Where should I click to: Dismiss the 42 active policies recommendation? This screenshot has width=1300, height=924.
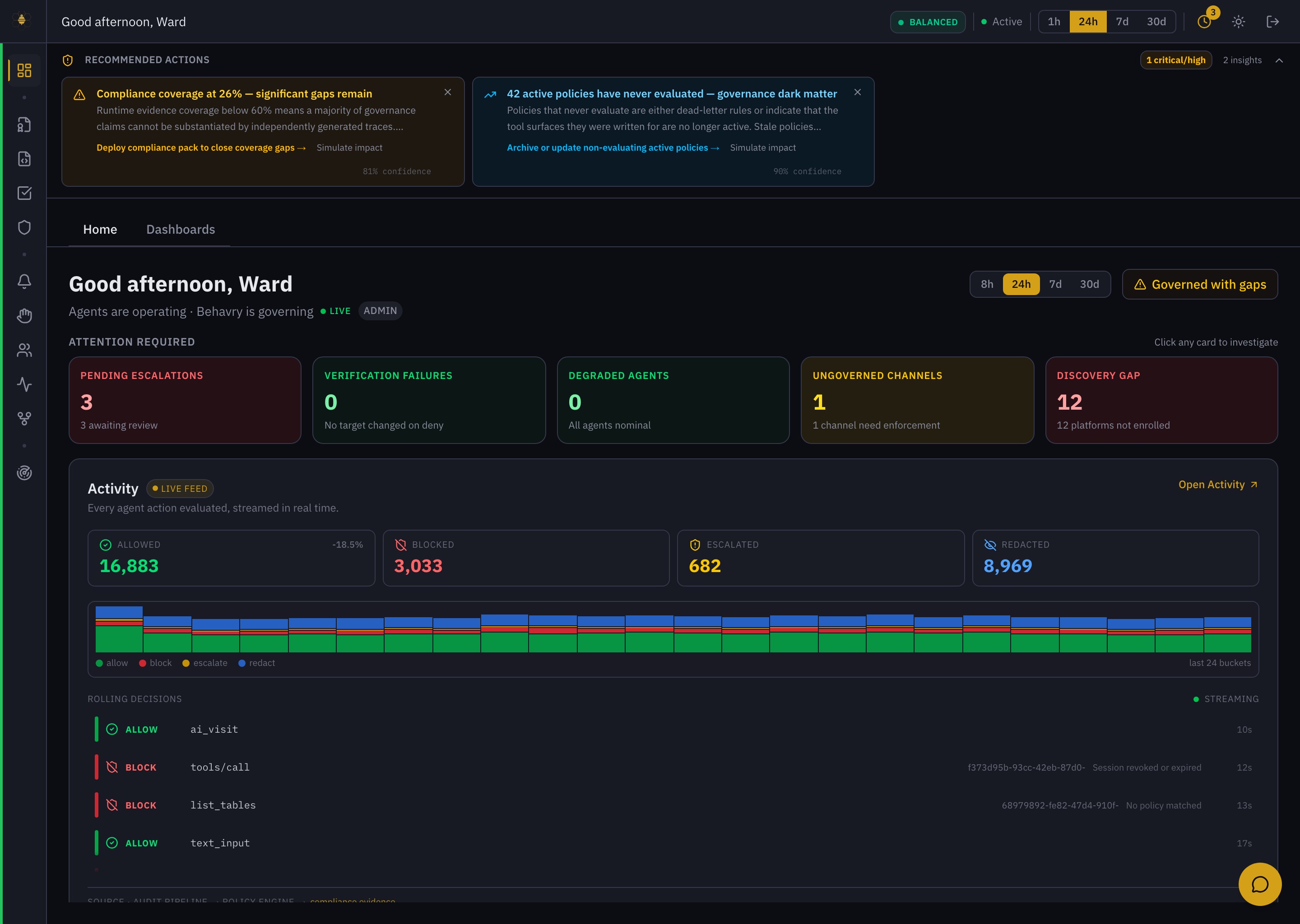click(858, 92)
